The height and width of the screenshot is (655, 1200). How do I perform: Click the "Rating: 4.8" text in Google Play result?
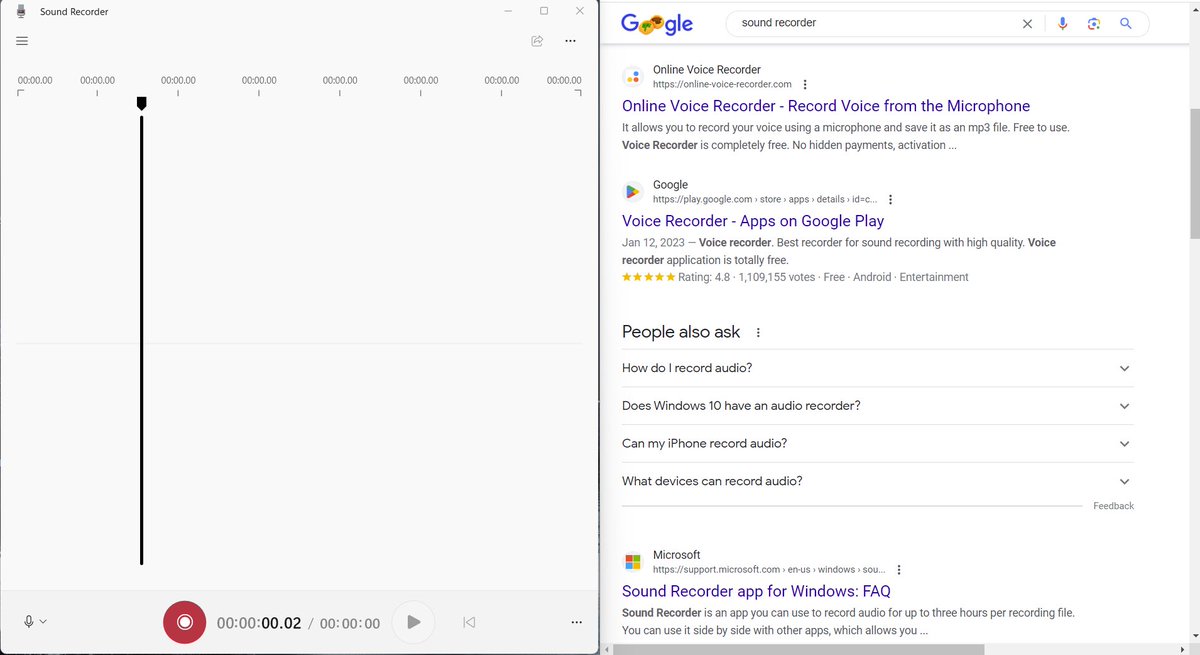tap(704, 277)
